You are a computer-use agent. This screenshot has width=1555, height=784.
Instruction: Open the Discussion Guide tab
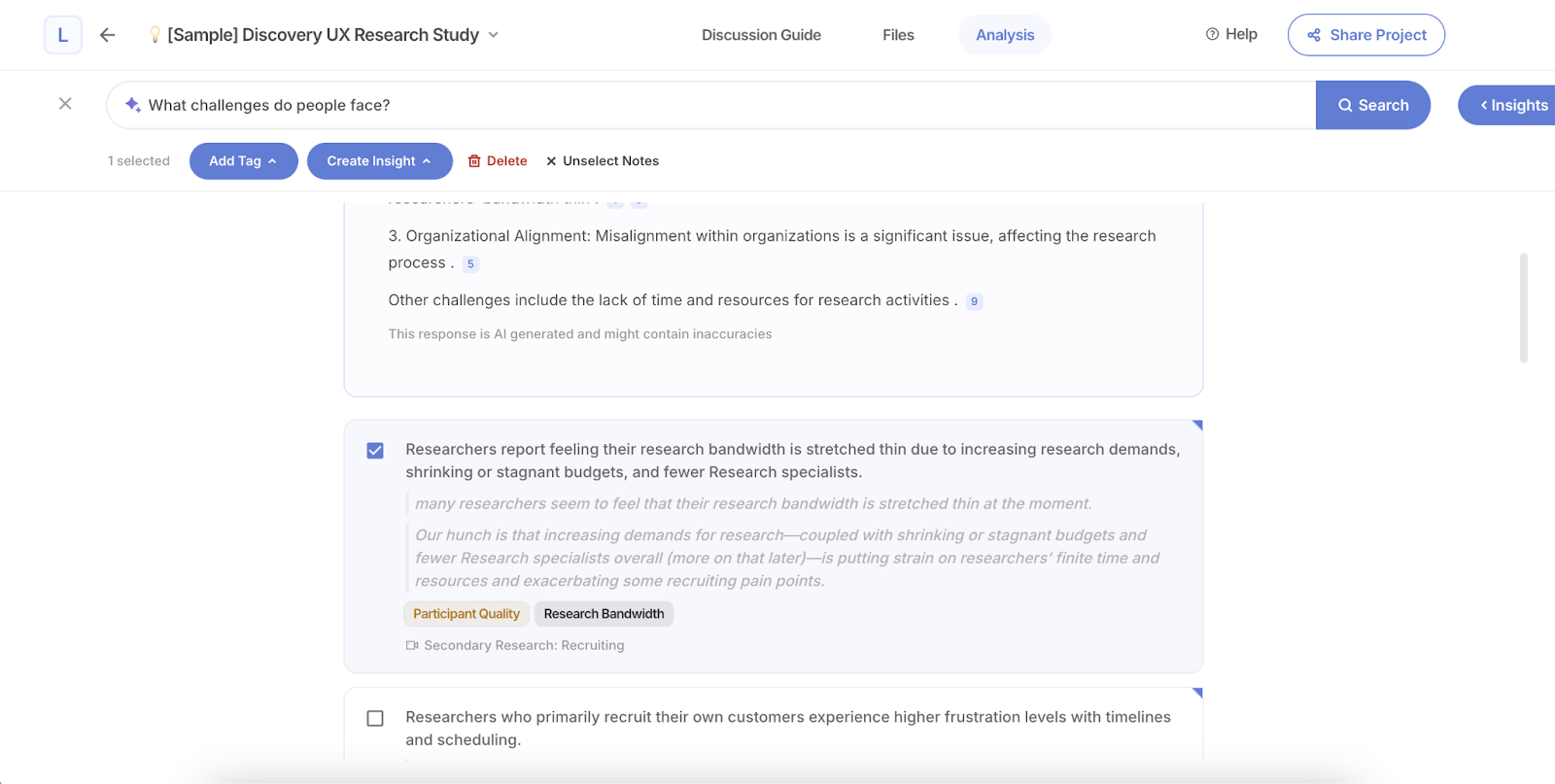tap(761, 35)
